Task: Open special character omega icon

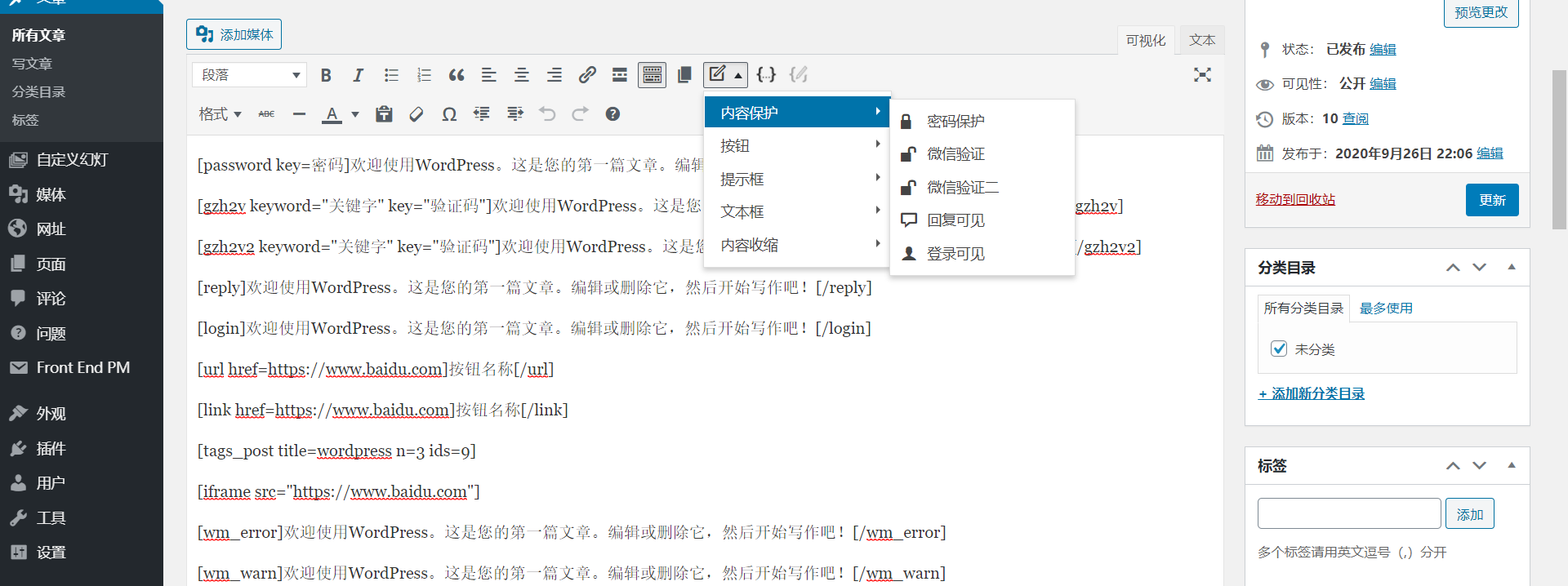Action: click(x=449, y=114)
